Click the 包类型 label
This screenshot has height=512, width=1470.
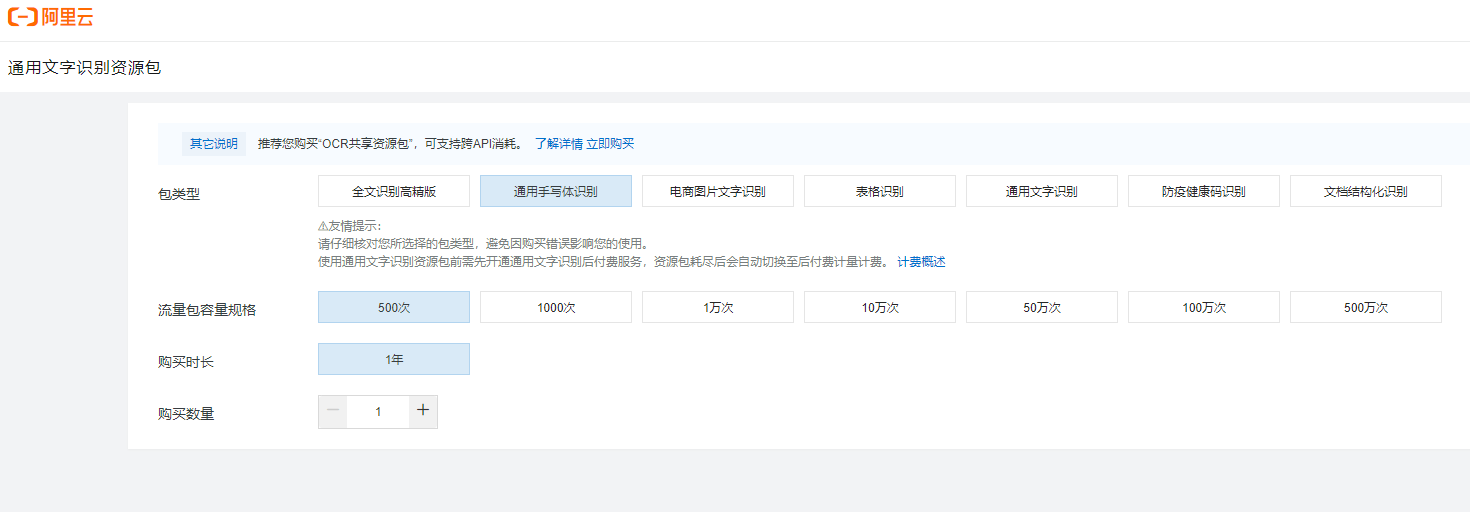(179, 194)
